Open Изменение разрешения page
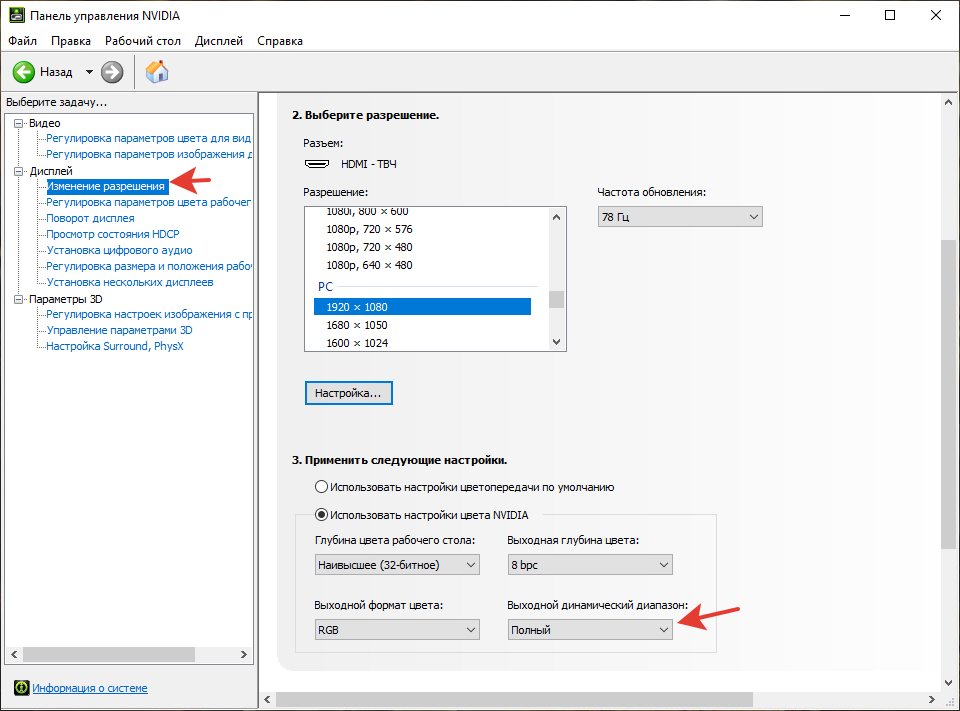Image resolution: width=960 pixels, height=711 pixels. coord(106,186)
